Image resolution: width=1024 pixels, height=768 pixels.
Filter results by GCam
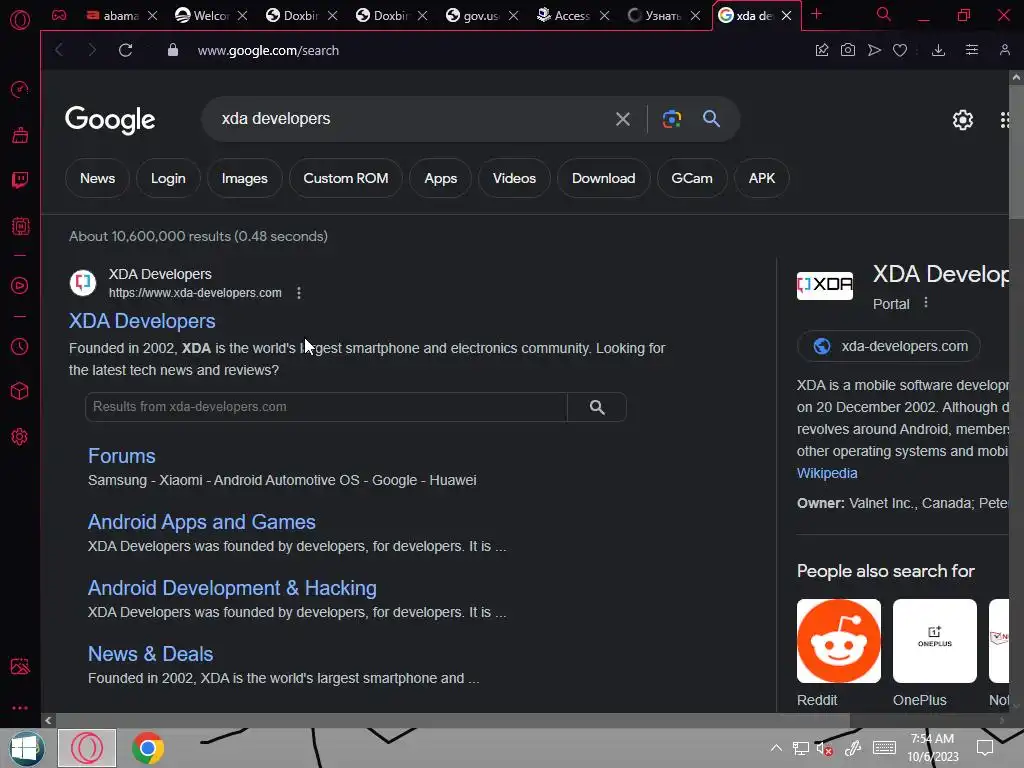(x=692, y=178)
